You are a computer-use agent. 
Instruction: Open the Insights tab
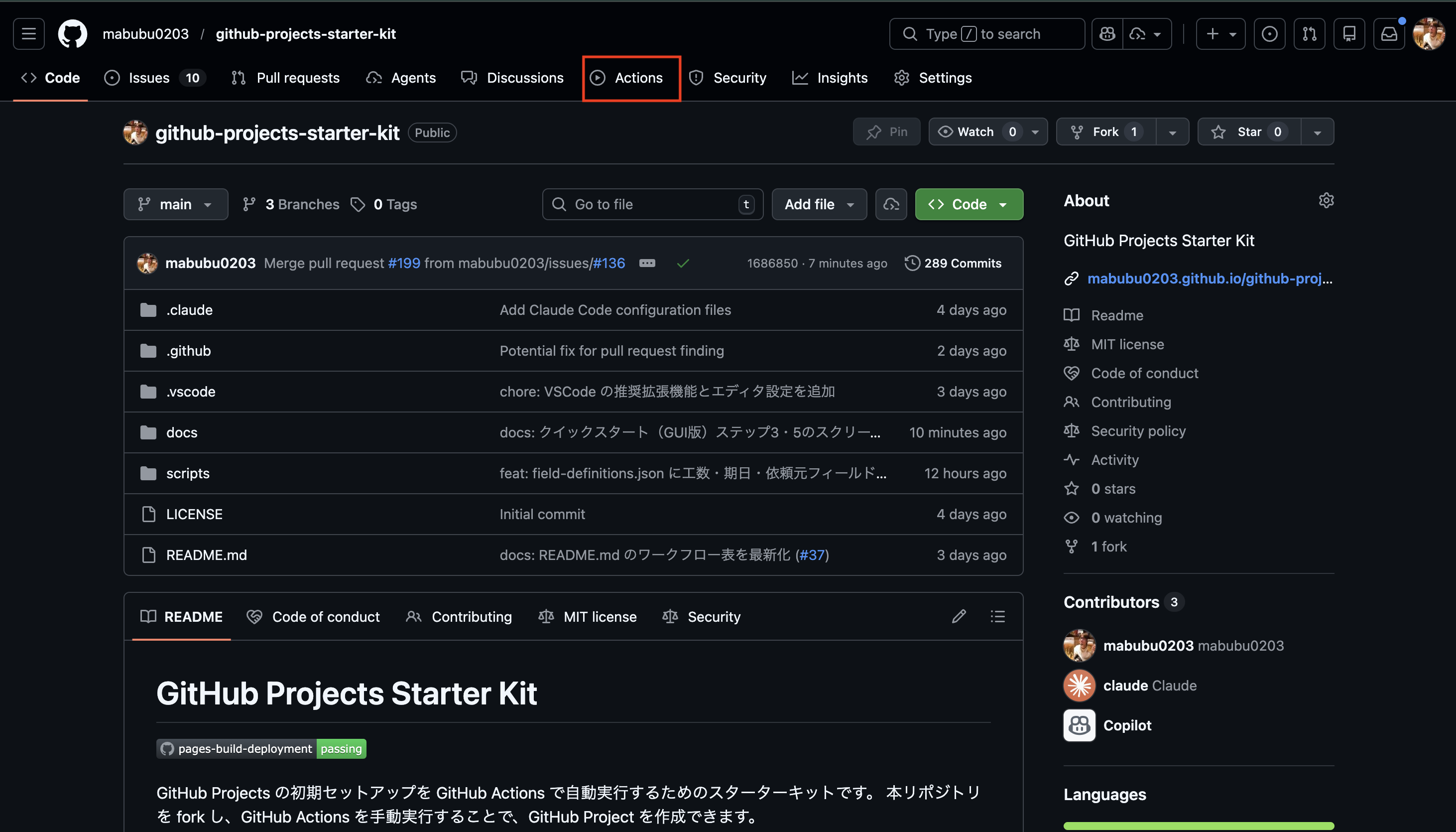[x=830, y=78]
